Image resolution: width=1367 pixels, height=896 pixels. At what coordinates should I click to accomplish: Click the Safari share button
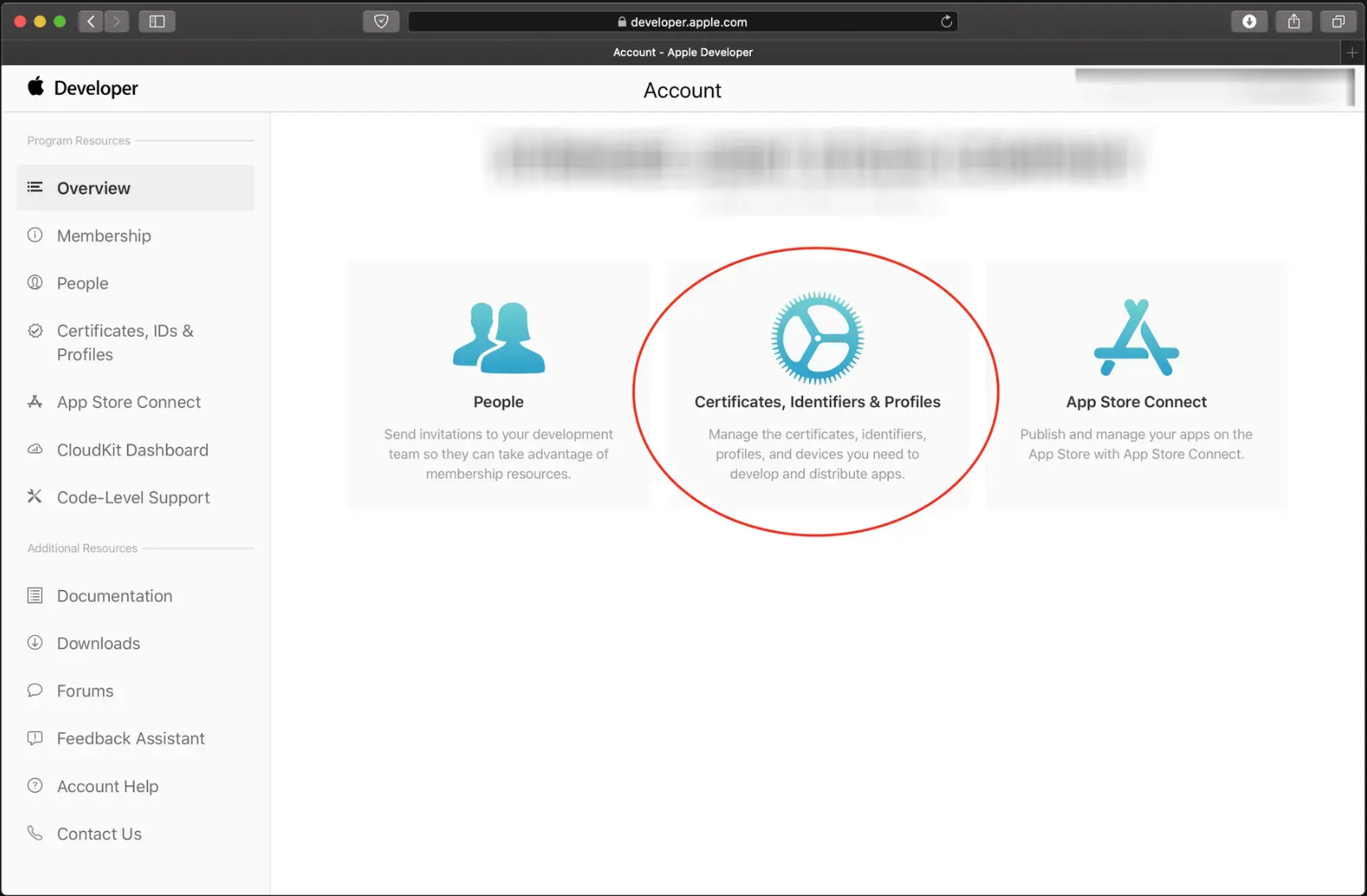coord(1294,22)
